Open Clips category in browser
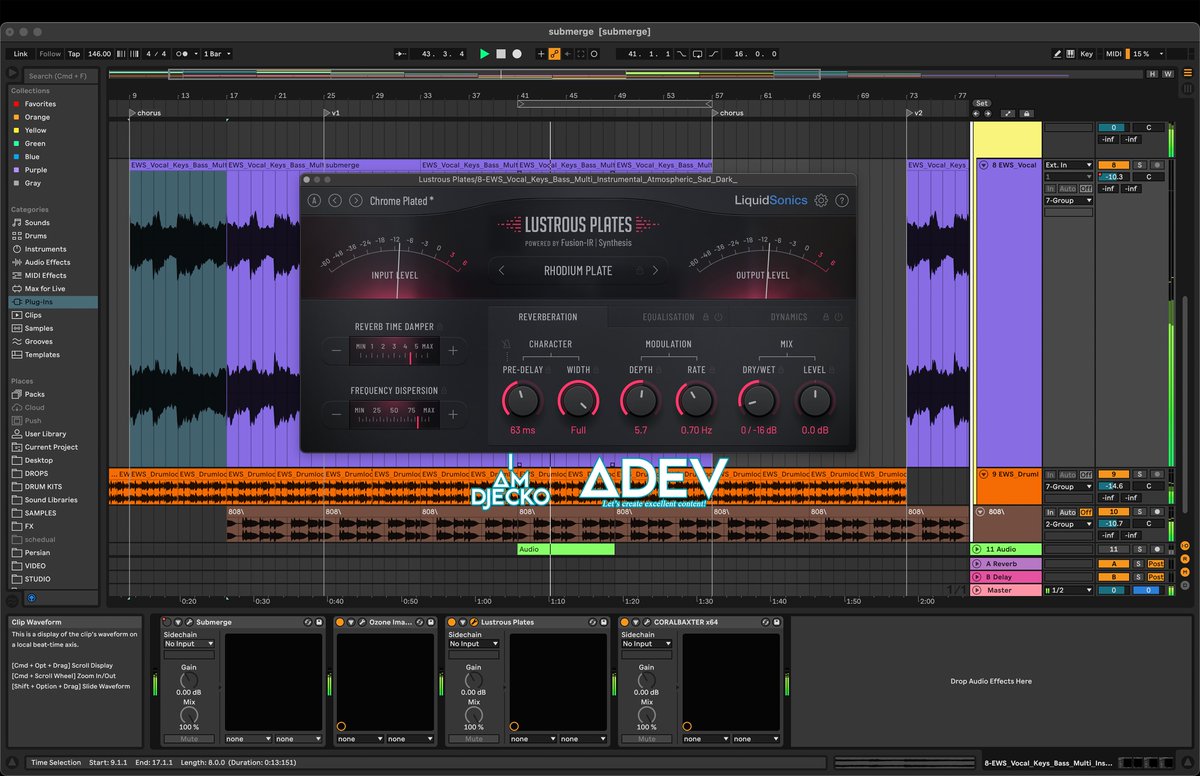1200x776 pixels. coord(33,315)
